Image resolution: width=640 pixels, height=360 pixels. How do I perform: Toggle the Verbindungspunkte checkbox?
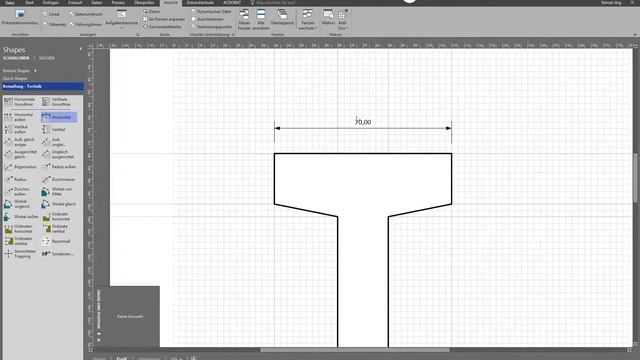coord(194,27)
